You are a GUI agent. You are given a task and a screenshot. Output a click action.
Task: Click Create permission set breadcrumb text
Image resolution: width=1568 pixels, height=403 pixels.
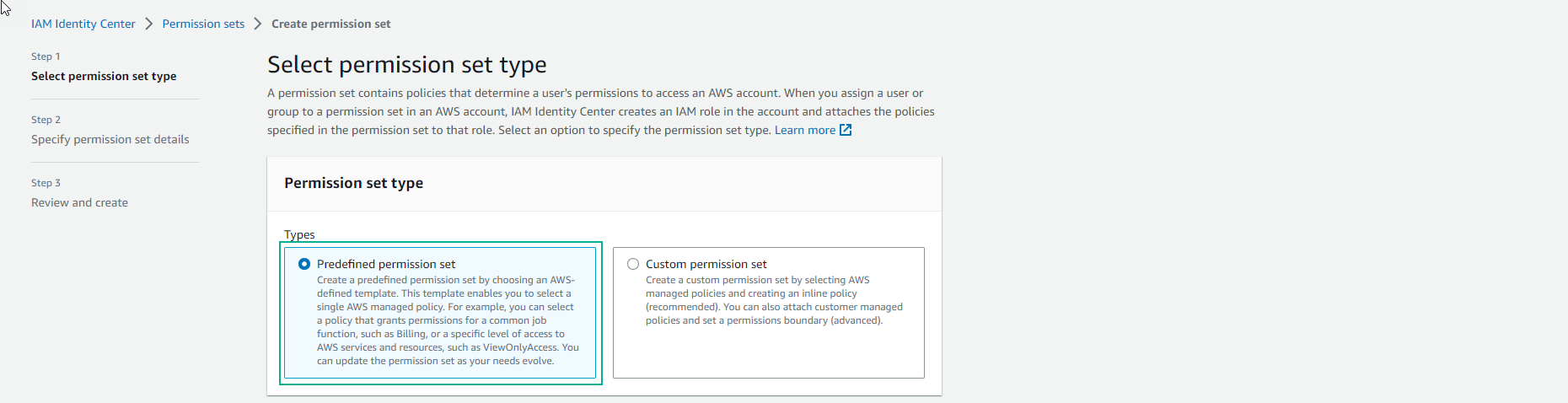click(331, 24)
